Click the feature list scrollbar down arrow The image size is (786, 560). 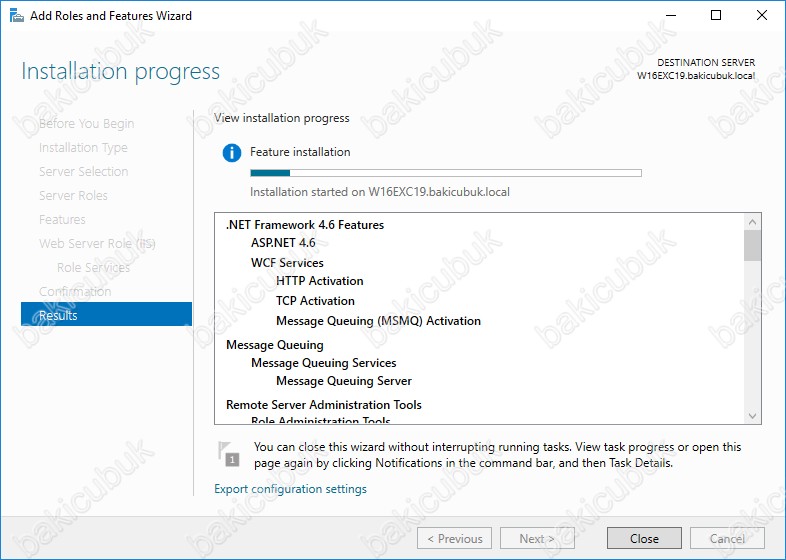752,416
